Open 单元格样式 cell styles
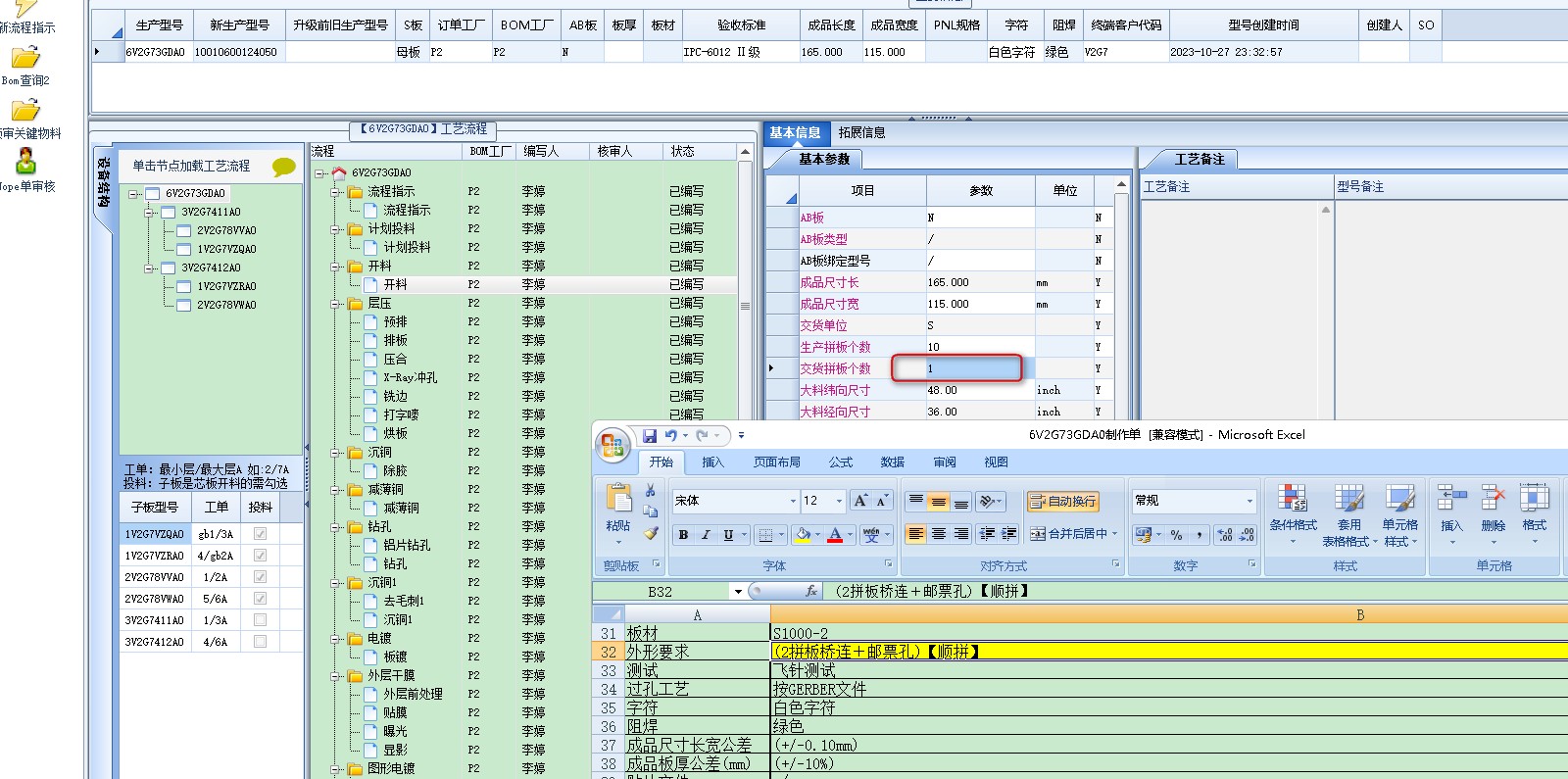 pyautogui.click(x=1399, y=514)
